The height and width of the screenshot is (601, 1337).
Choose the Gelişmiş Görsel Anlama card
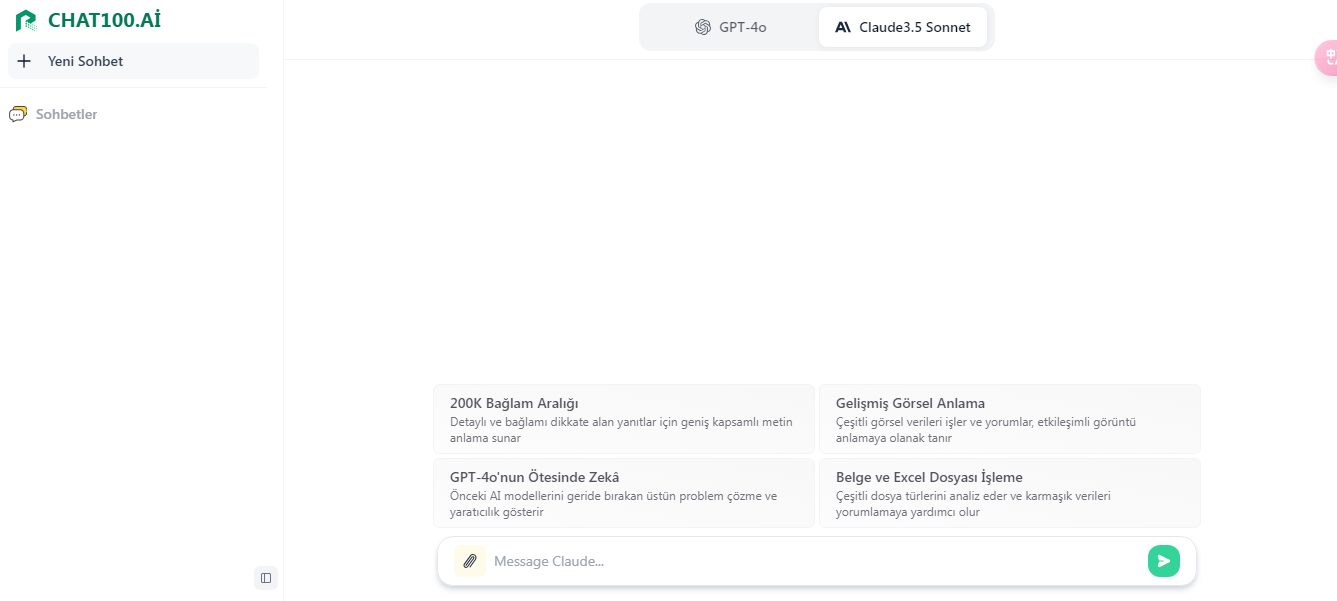click(1010, 419)
